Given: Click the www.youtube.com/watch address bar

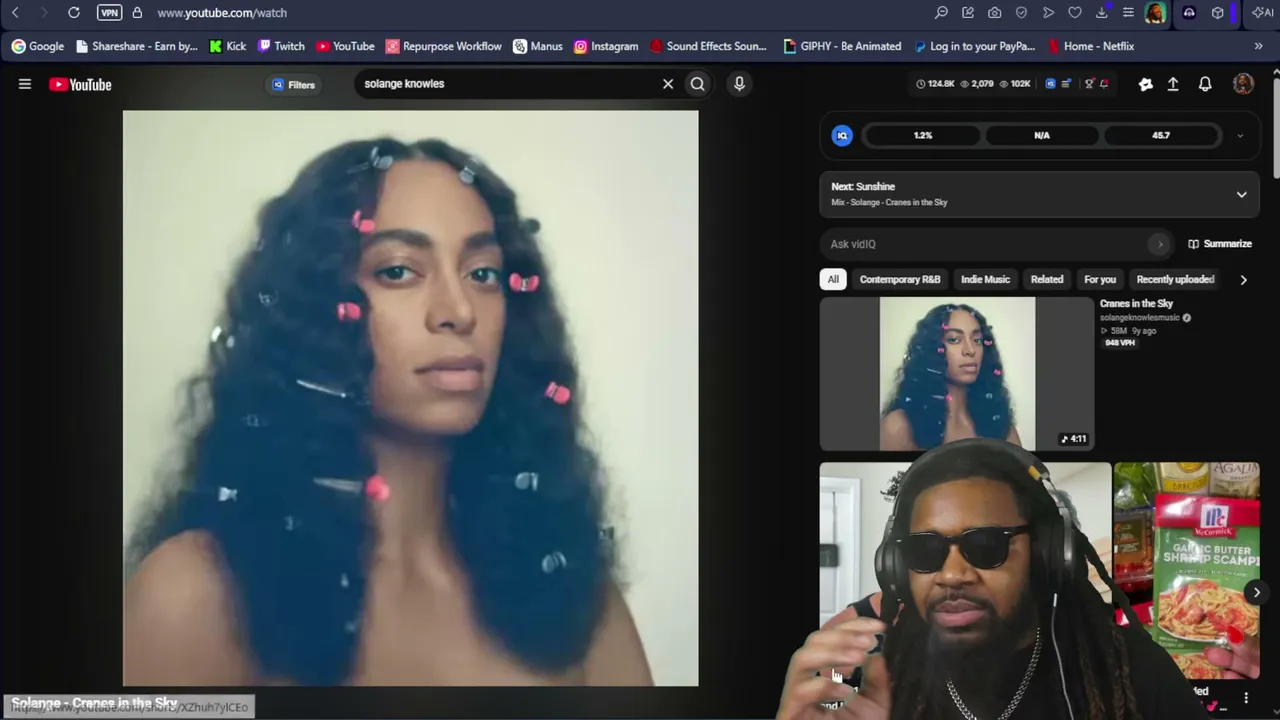Looking at the screenshot, I should click(222, 13).
